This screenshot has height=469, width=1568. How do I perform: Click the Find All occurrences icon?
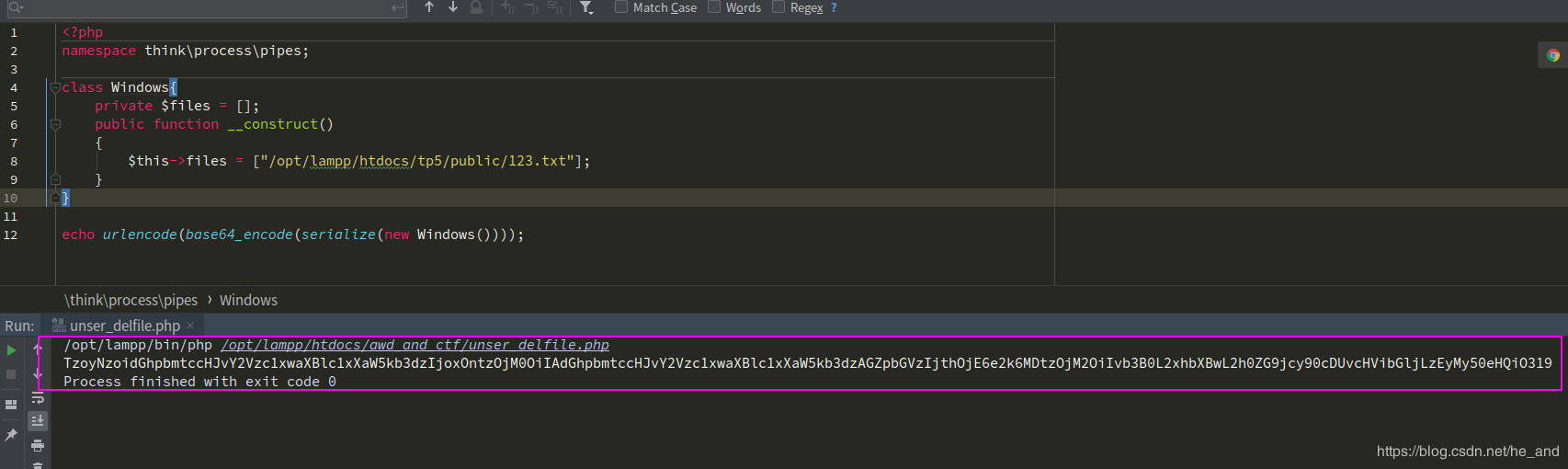pos(476,7)
